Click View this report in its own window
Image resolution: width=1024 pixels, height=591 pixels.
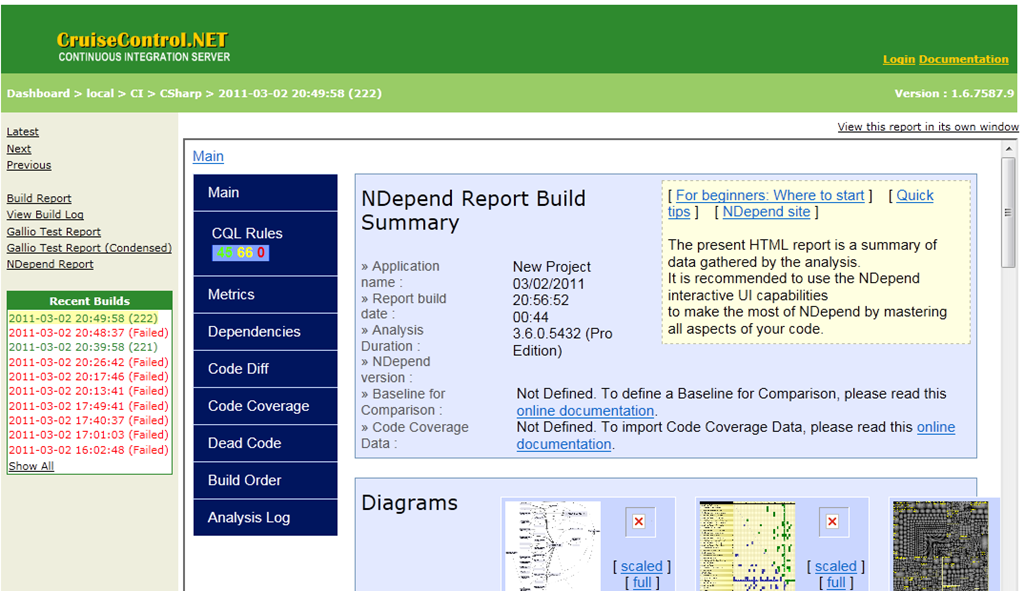click(928, 127)
